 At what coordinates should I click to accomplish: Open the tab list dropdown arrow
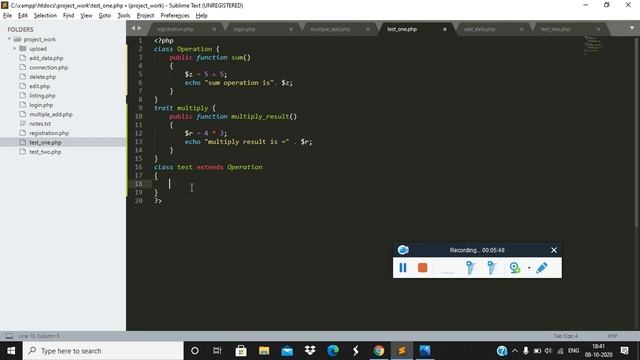[631, 28]
